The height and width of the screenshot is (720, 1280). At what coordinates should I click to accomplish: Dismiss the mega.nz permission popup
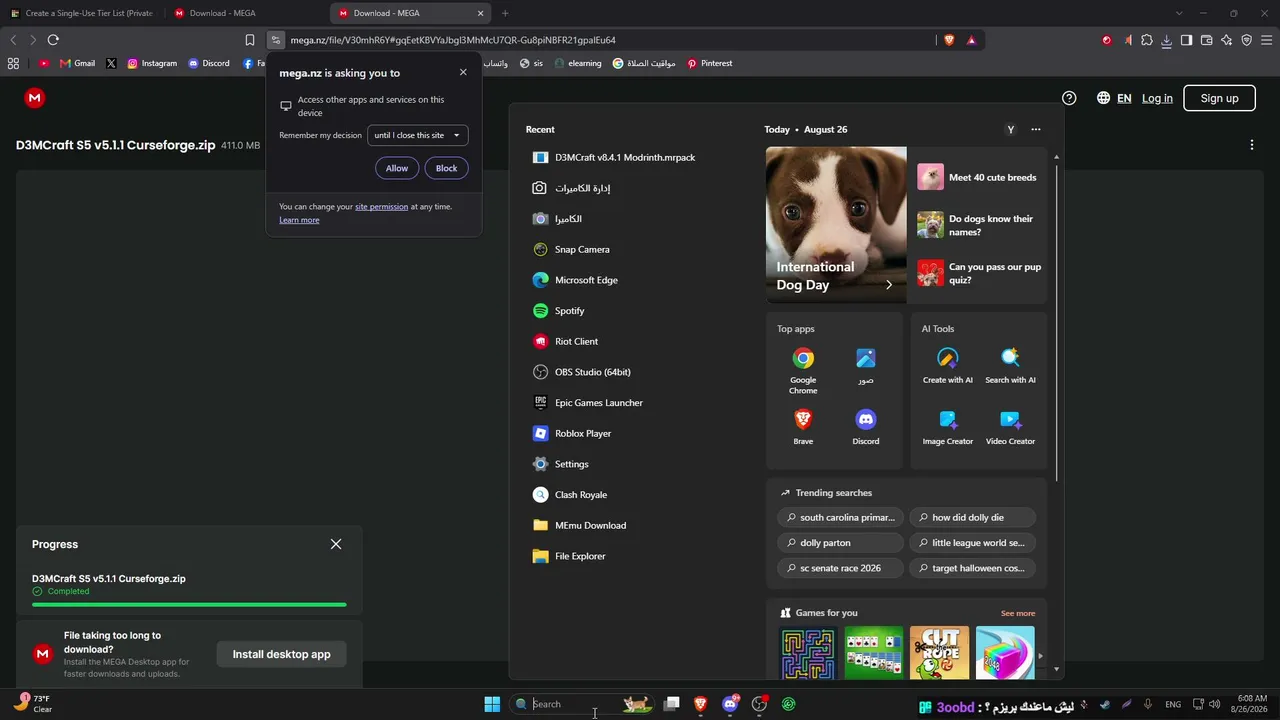(x=463, y=72)
